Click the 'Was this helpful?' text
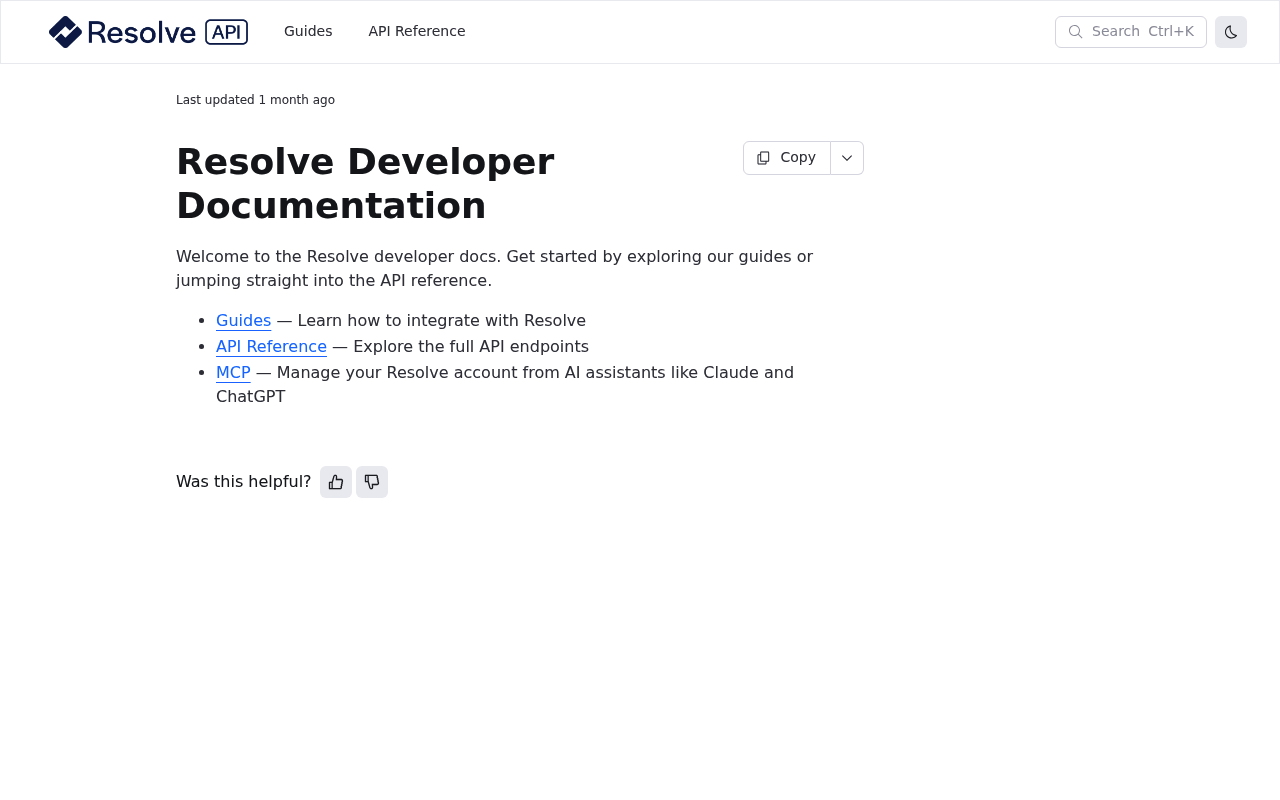1280x800 pixels. [x=244, y=482]
